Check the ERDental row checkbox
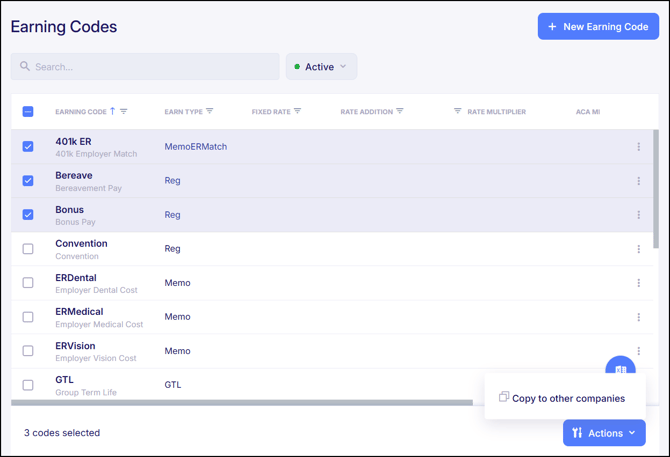670x457 pixels. tap(28, 283)
